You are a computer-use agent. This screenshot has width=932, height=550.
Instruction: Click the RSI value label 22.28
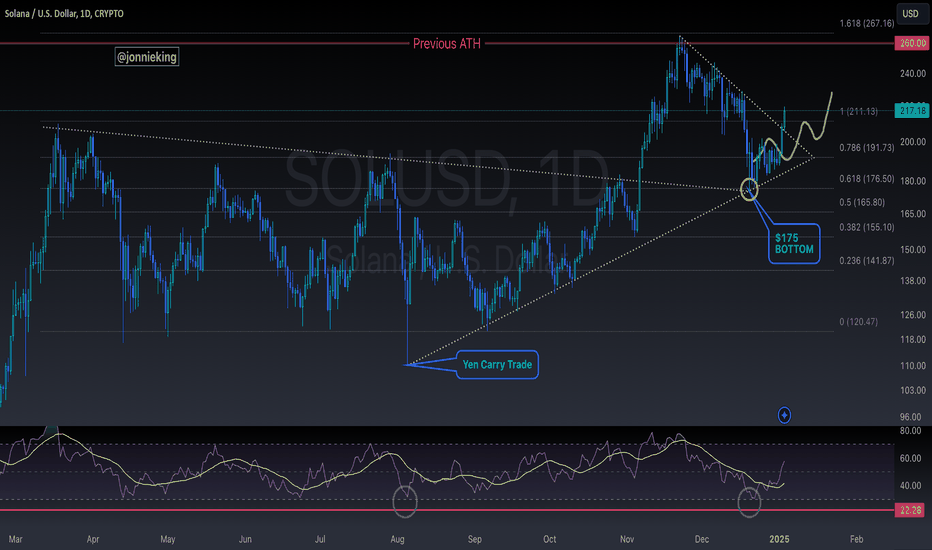tap(911, 510)
